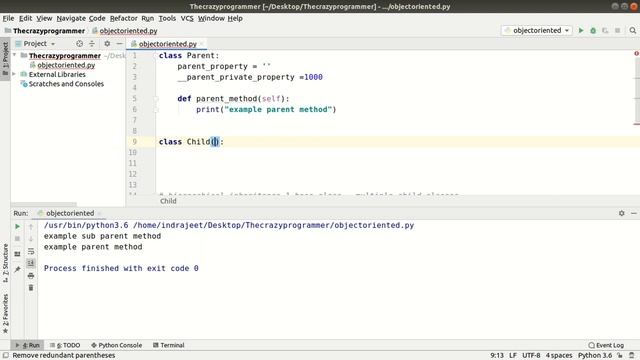Image resolution: width=640 pixels, height=360 pixels.
Task: Click the up-the-stack-trace arrow
Action: pyautogui.click(x=31, y=227)
